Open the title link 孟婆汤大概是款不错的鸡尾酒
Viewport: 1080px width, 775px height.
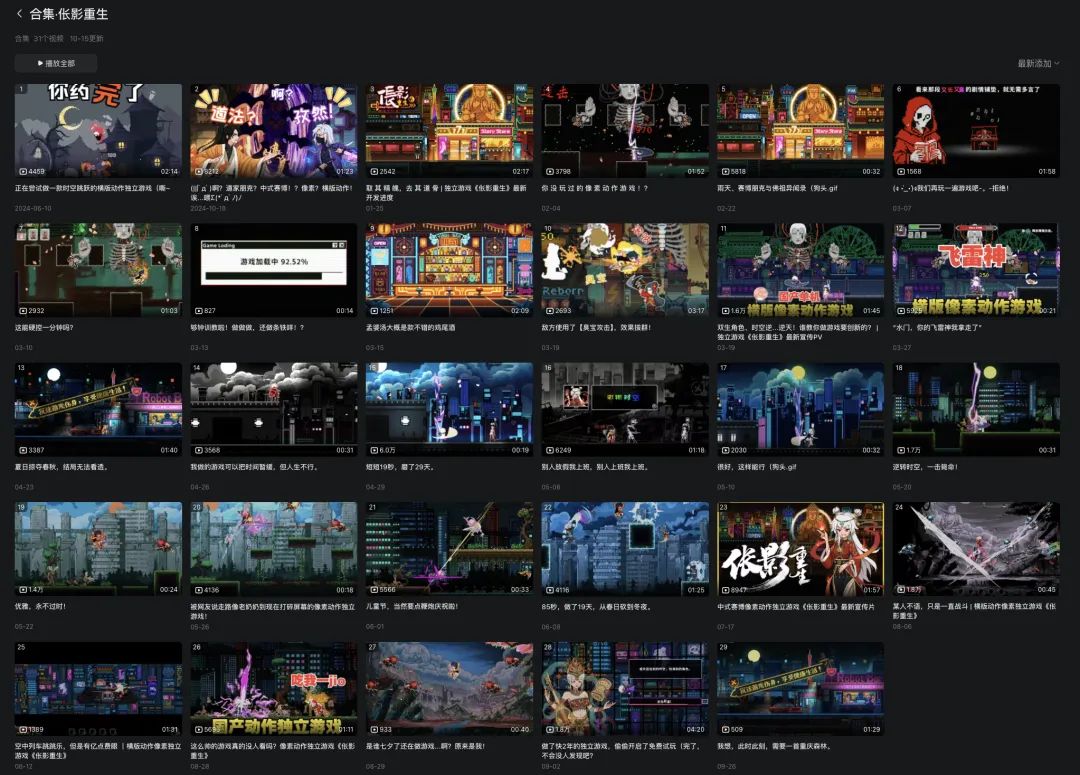coord(411,328)
